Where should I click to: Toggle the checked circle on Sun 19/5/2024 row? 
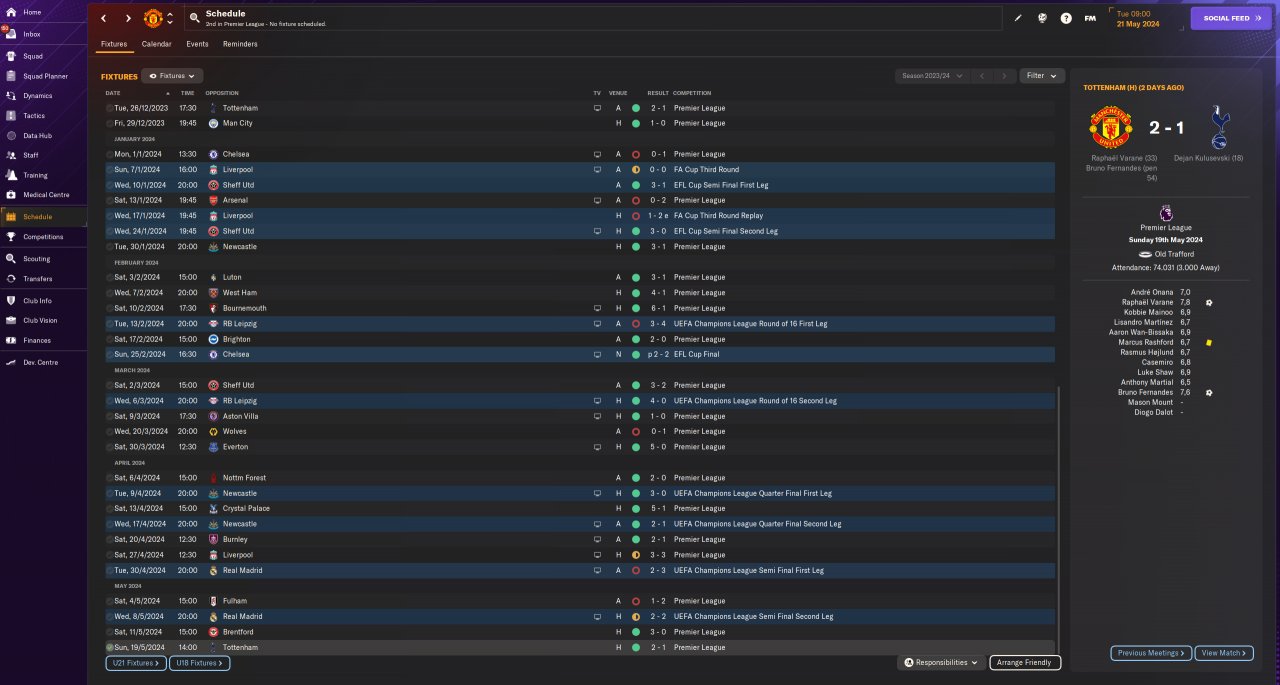coord(109,647)
